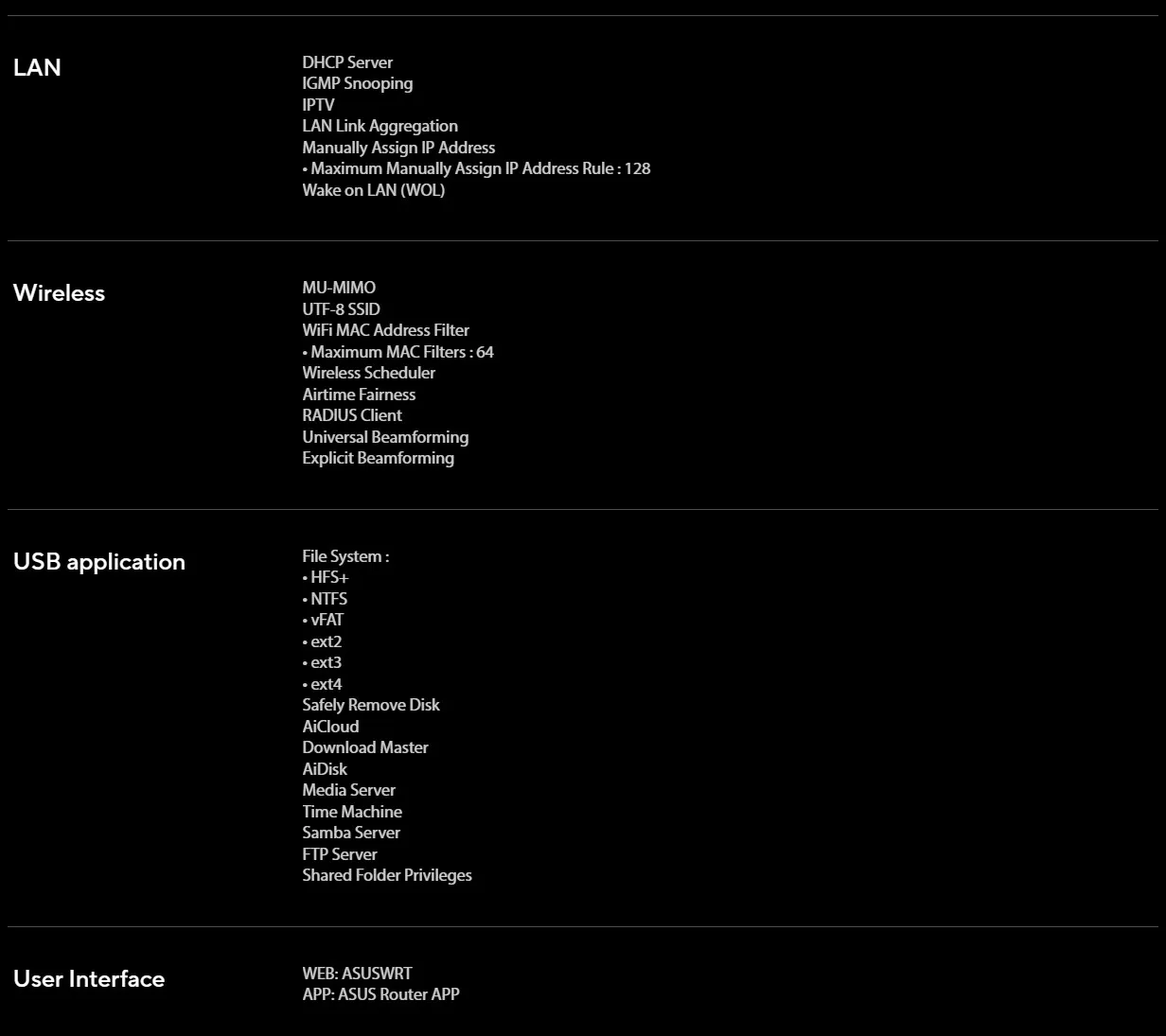Select the Airtime Fairness entry
Viewport: 1166px width, 1036px height.
(359, 395)
